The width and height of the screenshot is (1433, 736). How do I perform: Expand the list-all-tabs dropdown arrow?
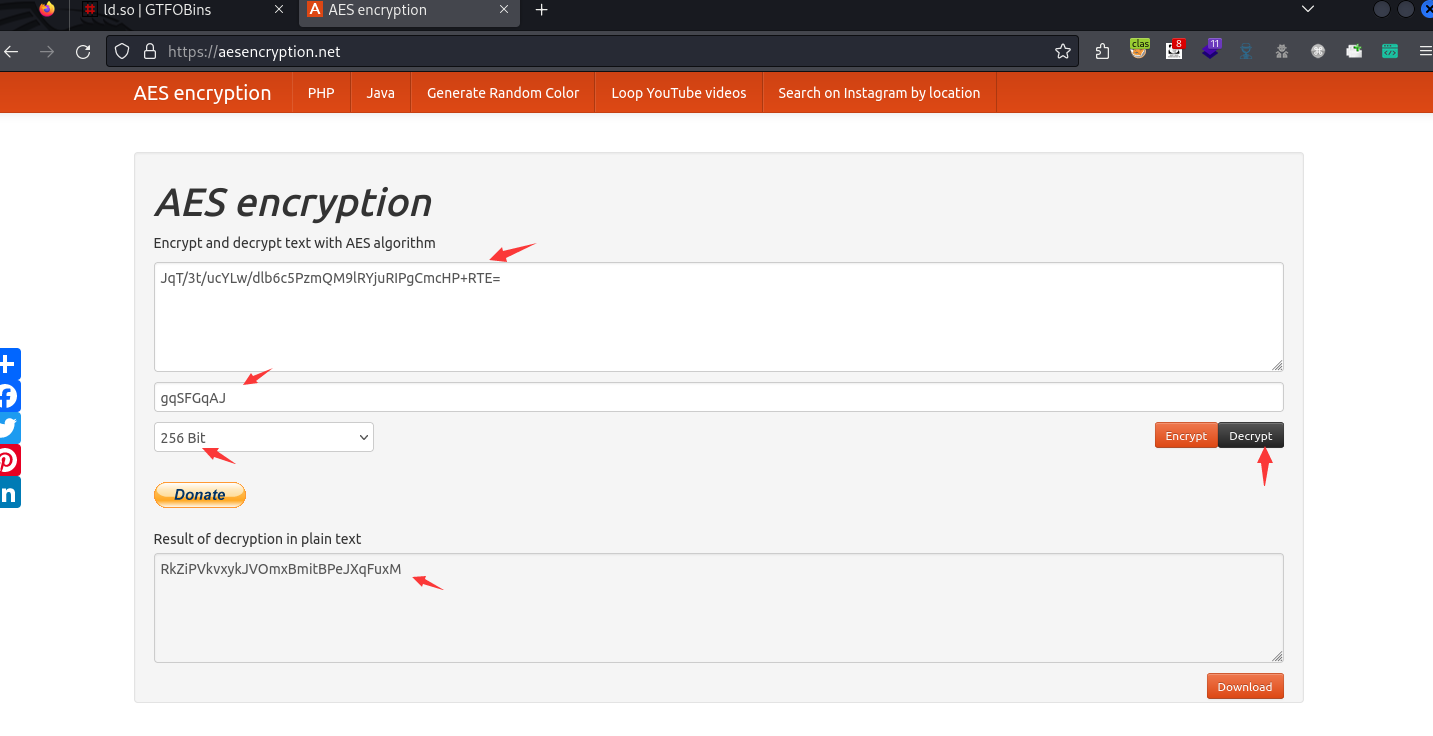(1307, 9)
